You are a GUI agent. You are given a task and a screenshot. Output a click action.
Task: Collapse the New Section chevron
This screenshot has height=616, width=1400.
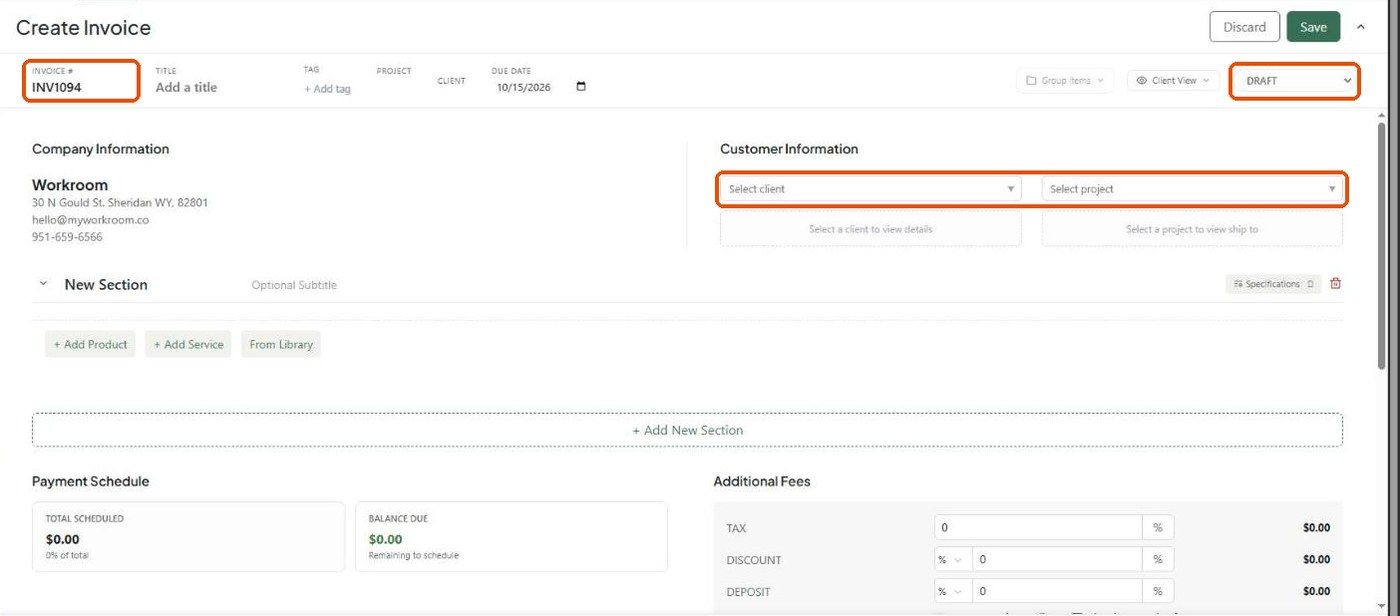point(43,284)
